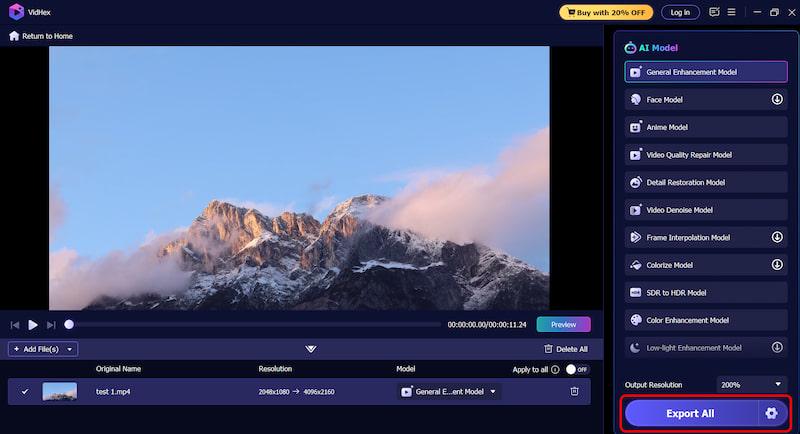Click the middle of the timeline track

point(255,324)
